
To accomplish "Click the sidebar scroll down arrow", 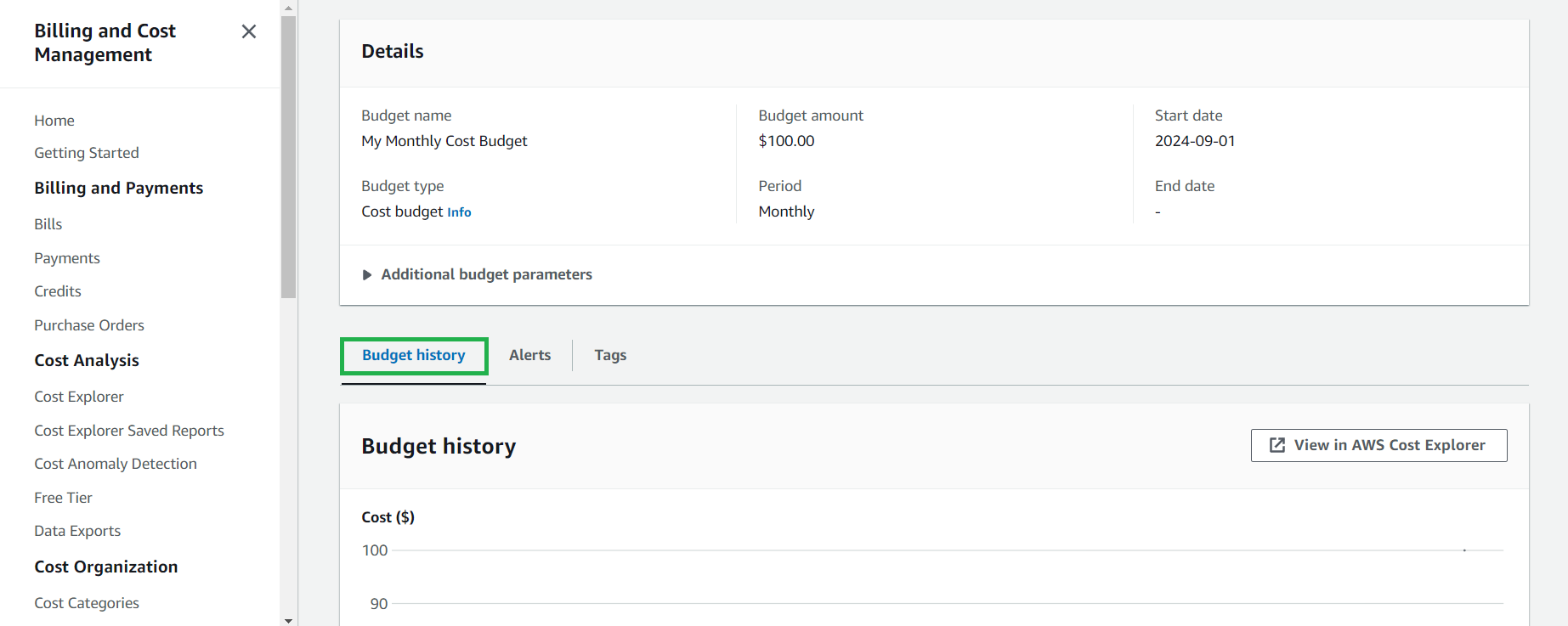I will (x=289, y=620).
